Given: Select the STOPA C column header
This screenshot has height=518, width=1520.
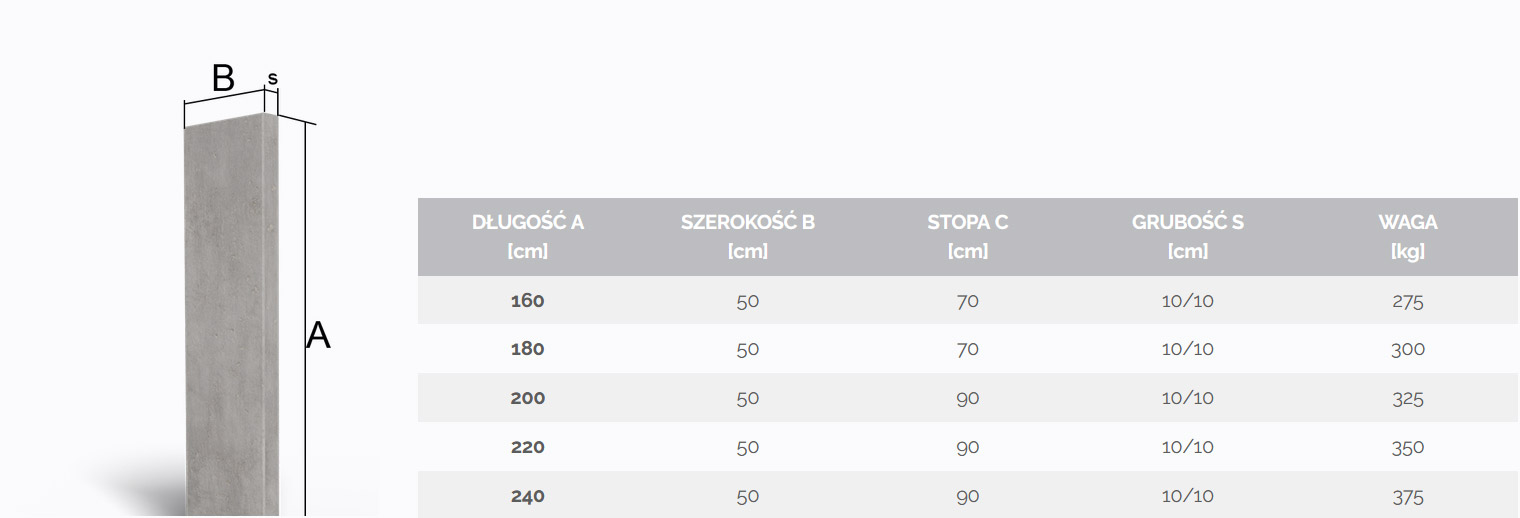Looking at the screenshot, I should (x=968, y=236).
